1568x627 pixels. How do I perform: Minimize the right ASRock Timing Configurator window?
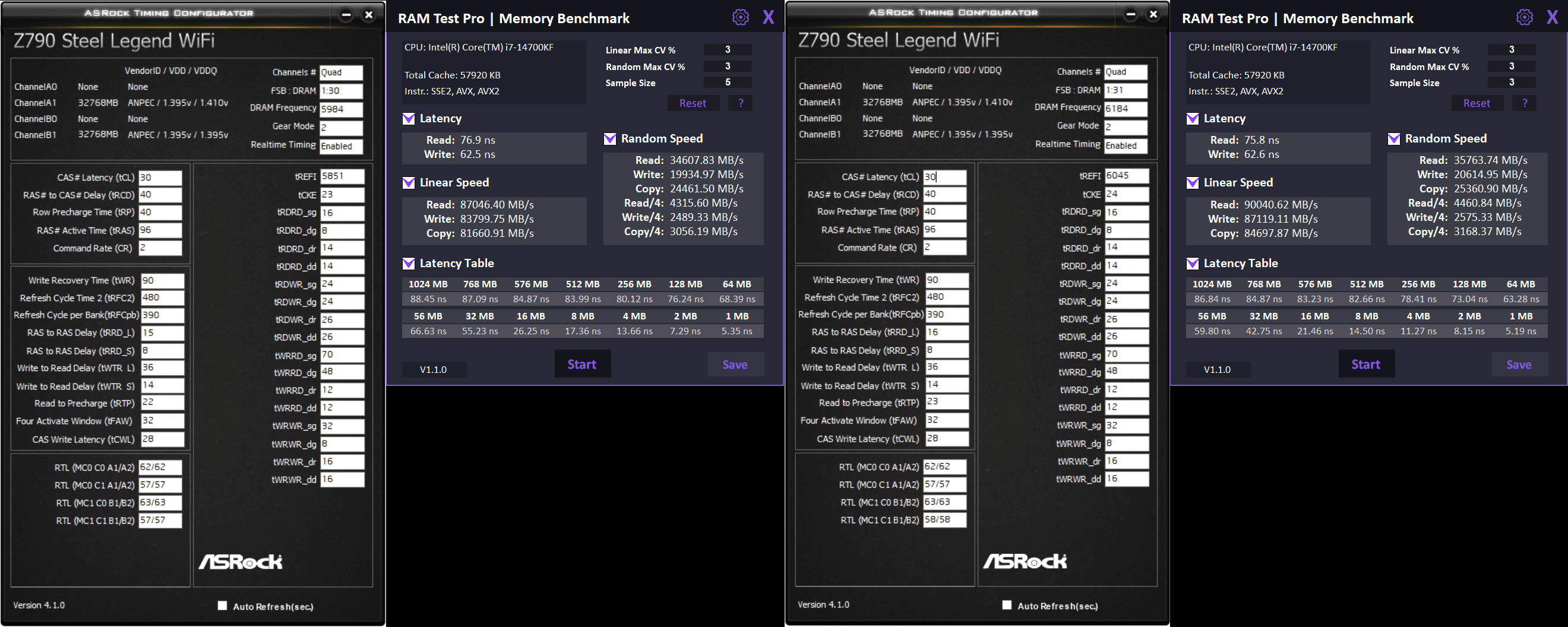click(1130, 14)
